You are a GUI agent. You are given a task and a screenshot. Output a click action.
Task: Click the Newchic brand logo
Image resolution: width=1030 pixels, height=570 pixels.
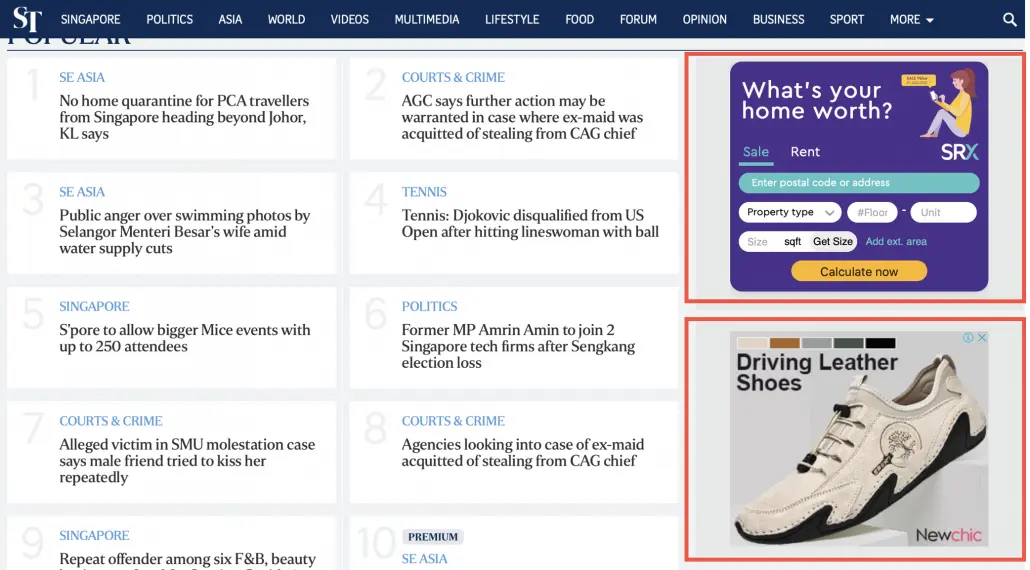click(x=949, y=535)
